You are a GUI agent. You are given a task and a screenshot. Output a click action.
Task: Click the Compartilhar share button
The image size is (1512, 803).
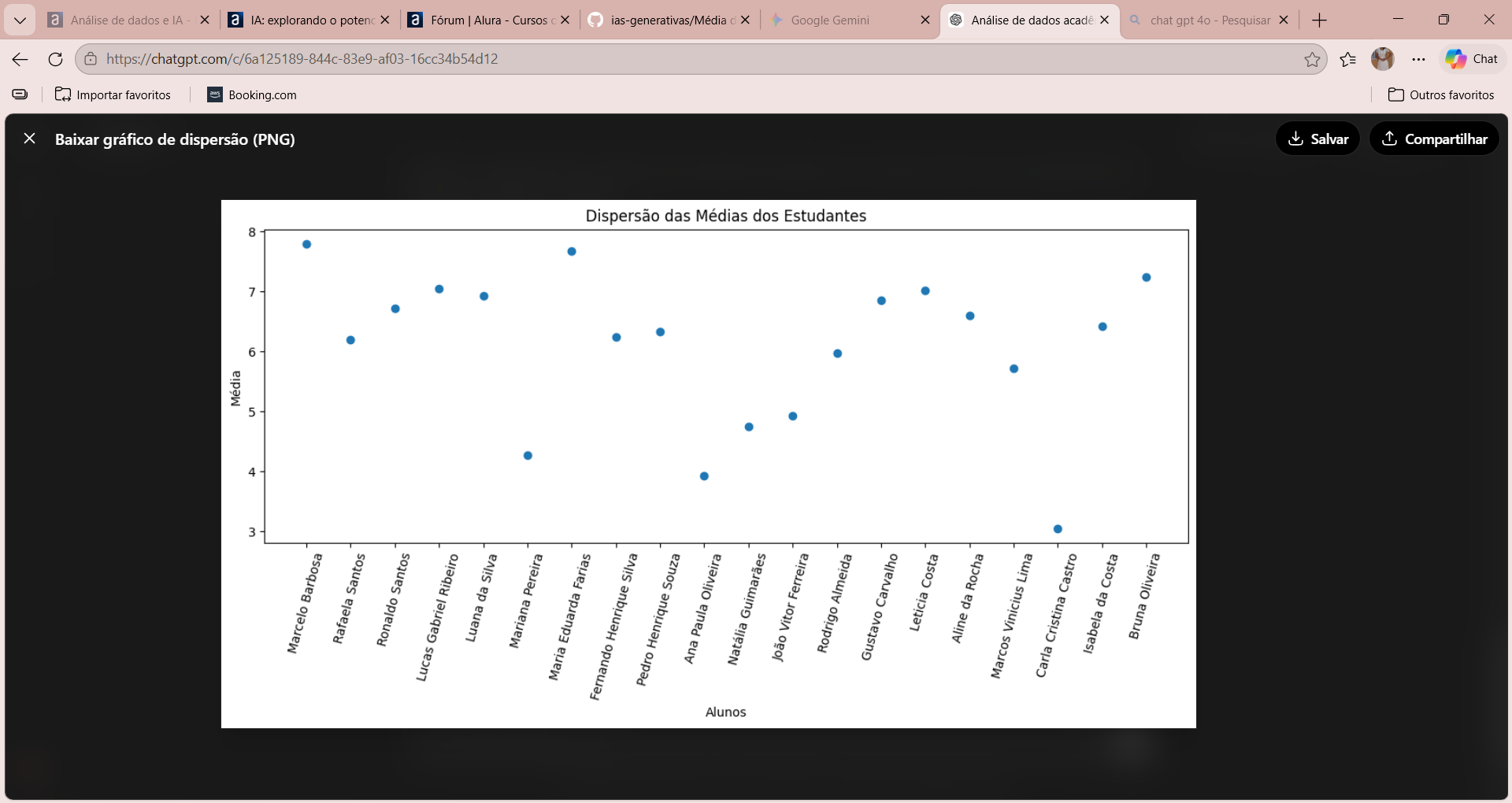(1434, 139)
